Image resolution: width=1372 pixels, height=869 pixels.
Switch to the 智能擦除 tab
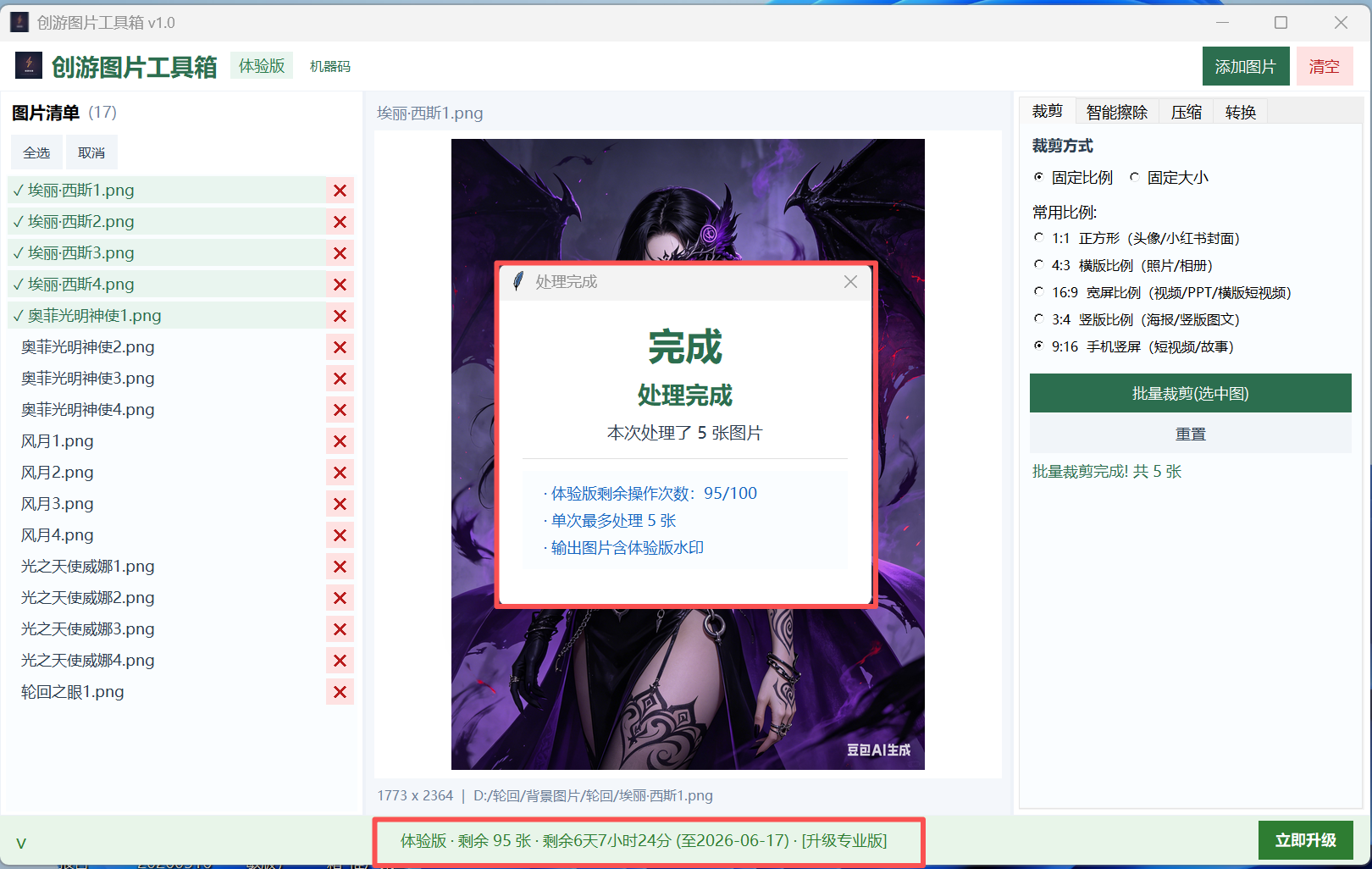(1116, 112)
